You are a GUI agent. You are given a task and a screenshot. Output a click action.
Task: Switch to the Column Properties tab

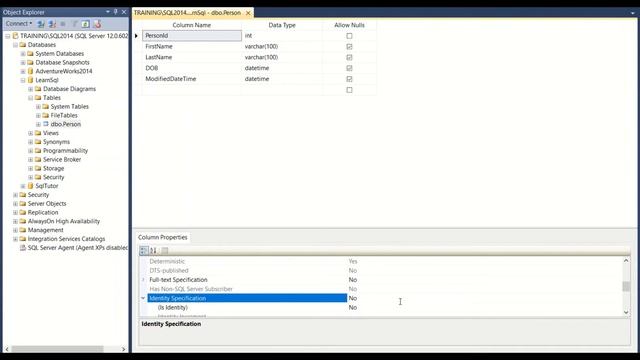162,237
